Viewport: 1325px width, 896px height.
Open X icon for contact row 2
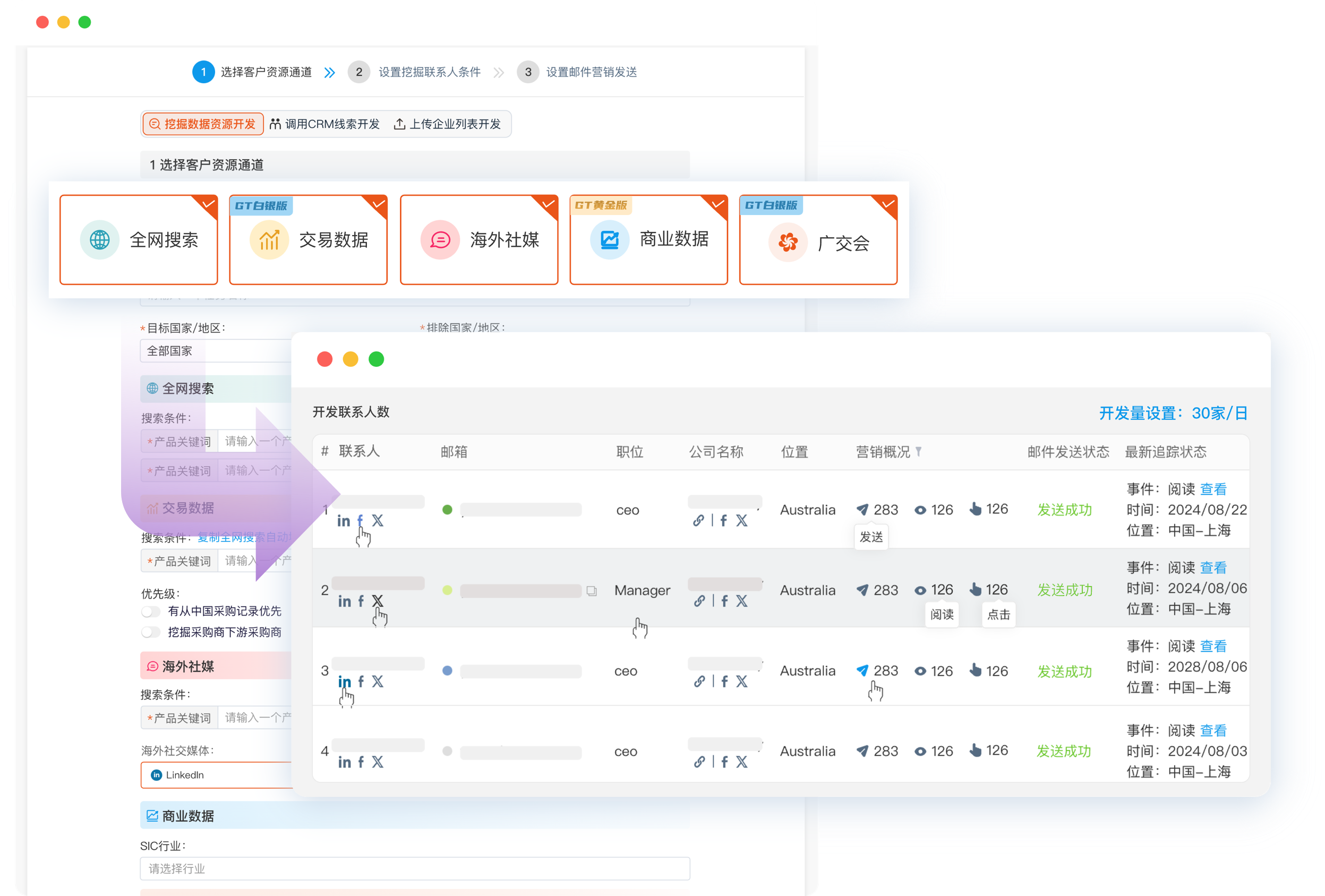[x=378, y=601]
